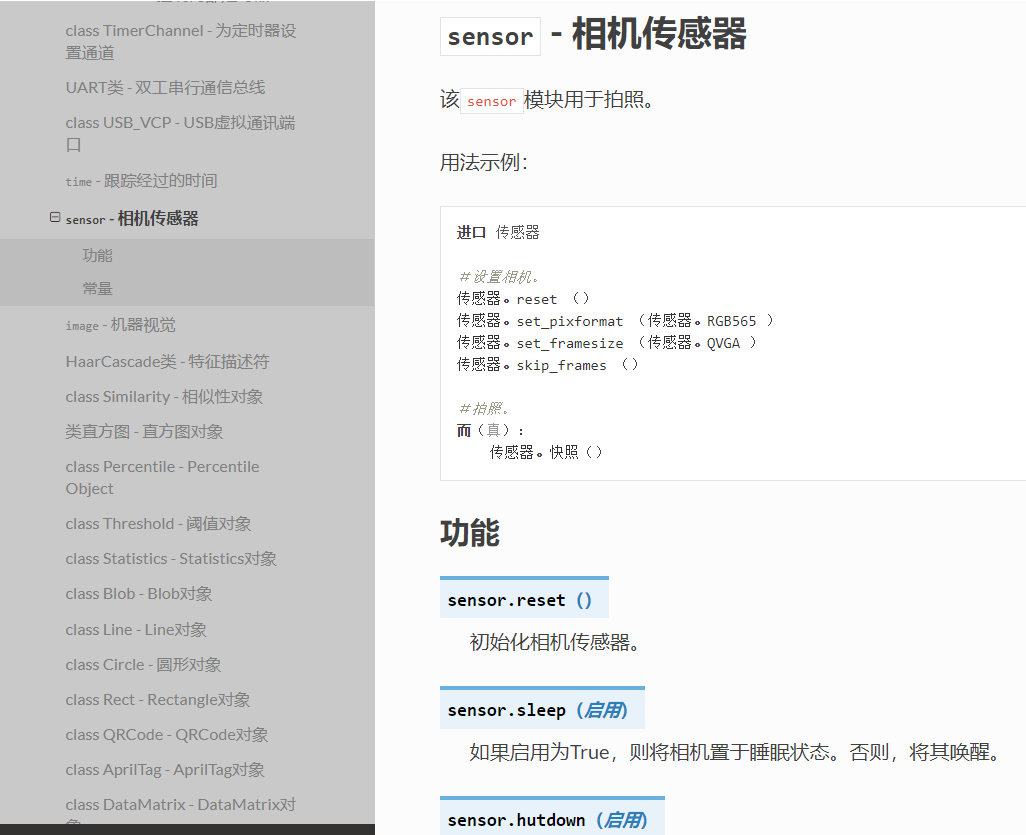The image size is (1026, 835).
Task: Open the 常量 section under sensor
Action: tap(97, 288)
